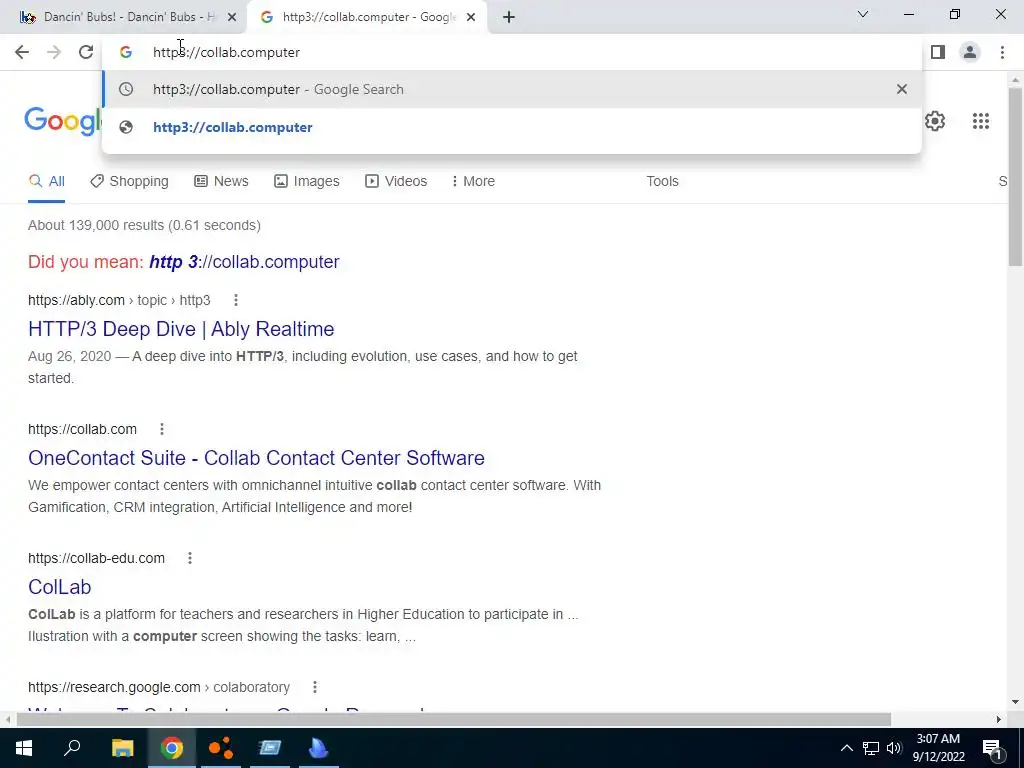
Task: Open the Windows Start menu
Action: pyautogui.click(x=24, y=748)
